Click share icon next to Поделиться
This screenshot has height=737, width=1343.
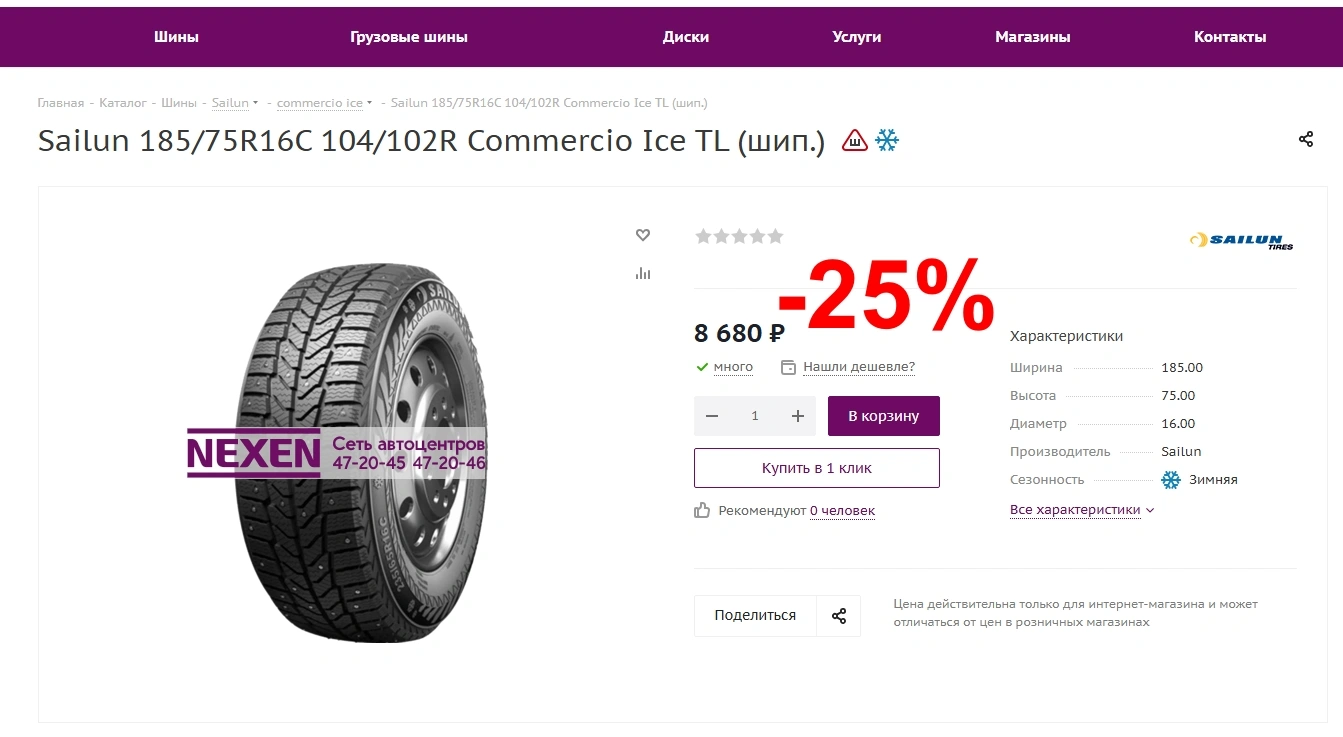(x=839, y=616)
